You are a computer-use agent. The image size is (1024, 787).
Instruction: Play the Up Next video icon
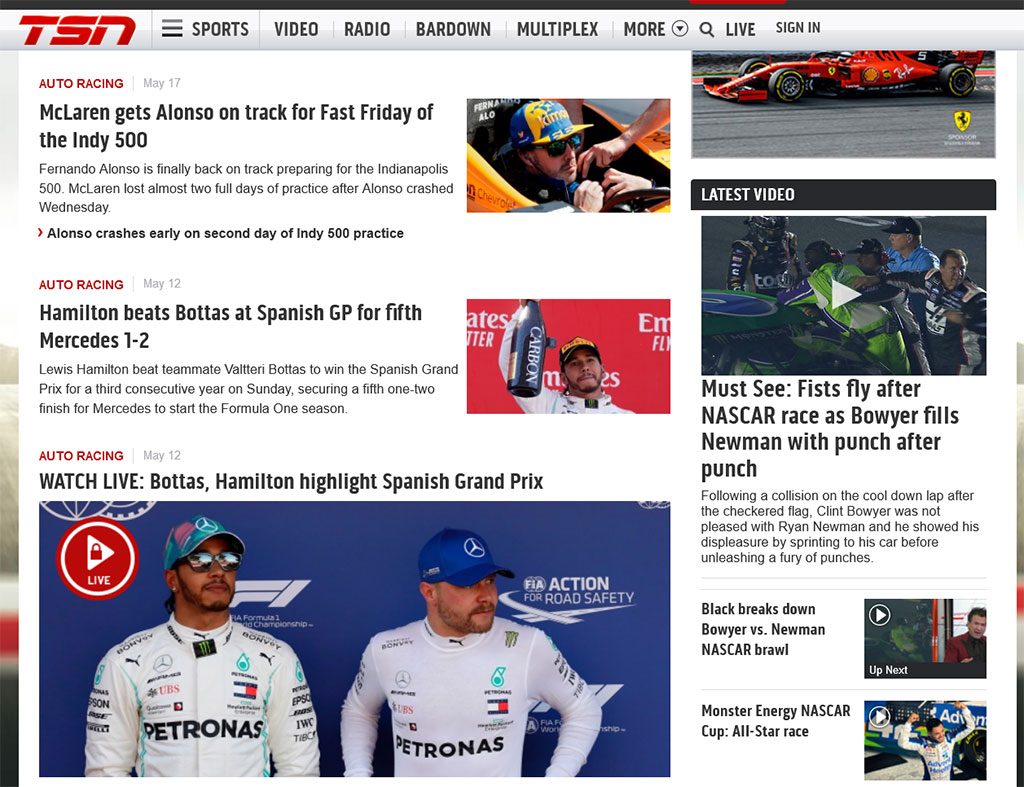tap(879, 615)
